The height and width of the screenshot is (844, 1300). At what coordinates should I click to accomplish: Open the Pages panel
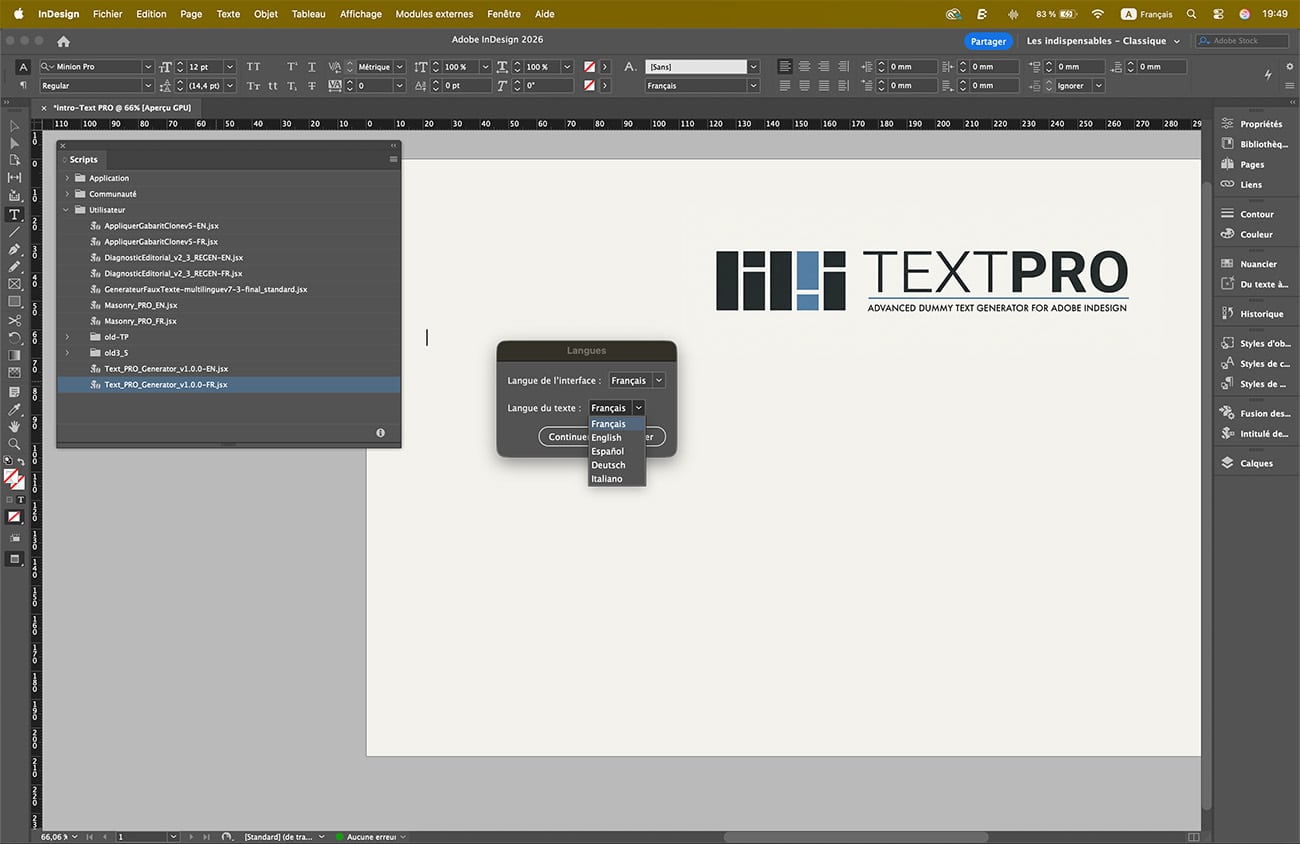pos(1251,164)
